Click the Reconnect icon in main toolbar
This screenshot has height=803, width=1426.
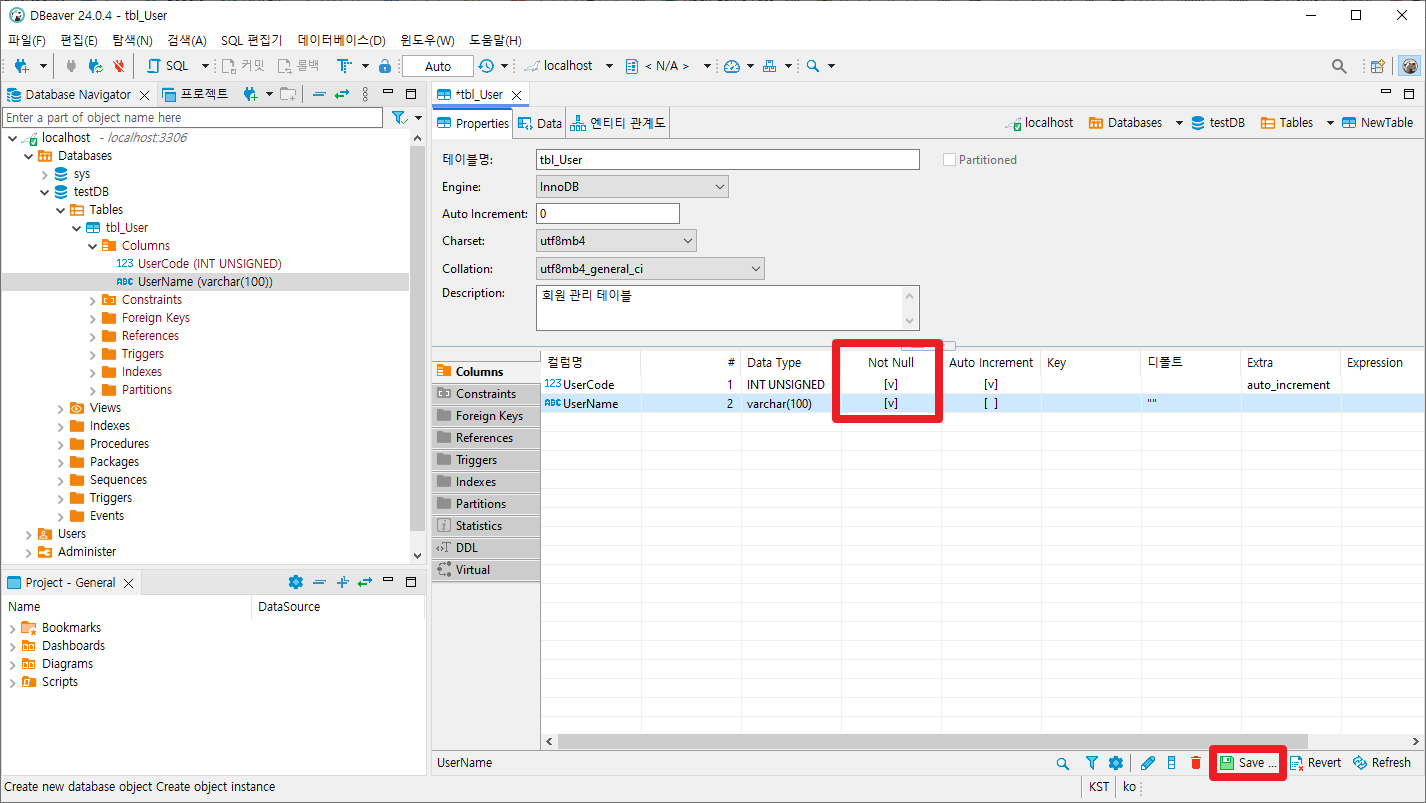click(x=95, y=66)
